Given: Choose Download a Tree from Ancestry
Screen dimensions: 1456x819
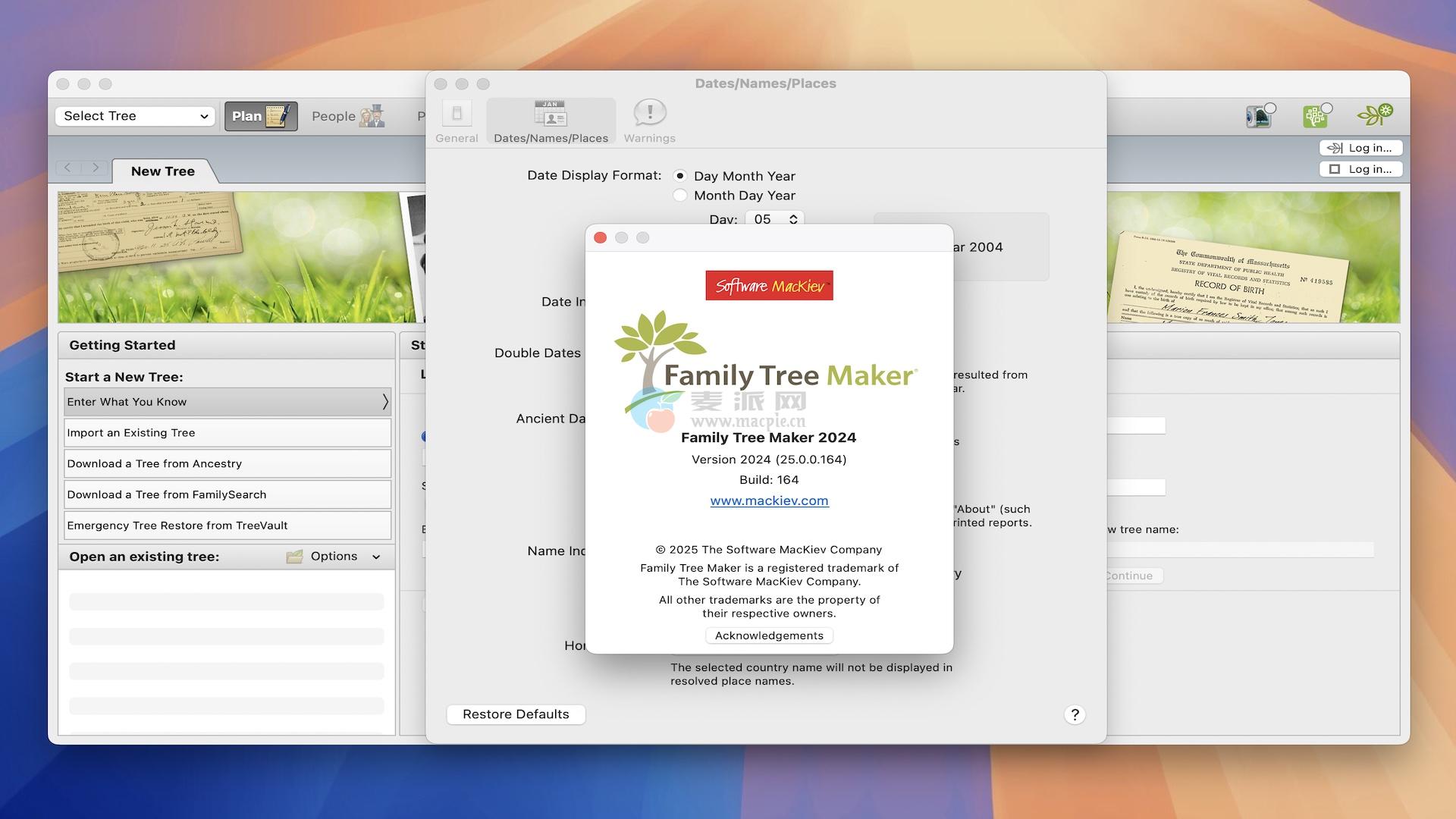Looking at the screenshot, I should coord(227,463).
